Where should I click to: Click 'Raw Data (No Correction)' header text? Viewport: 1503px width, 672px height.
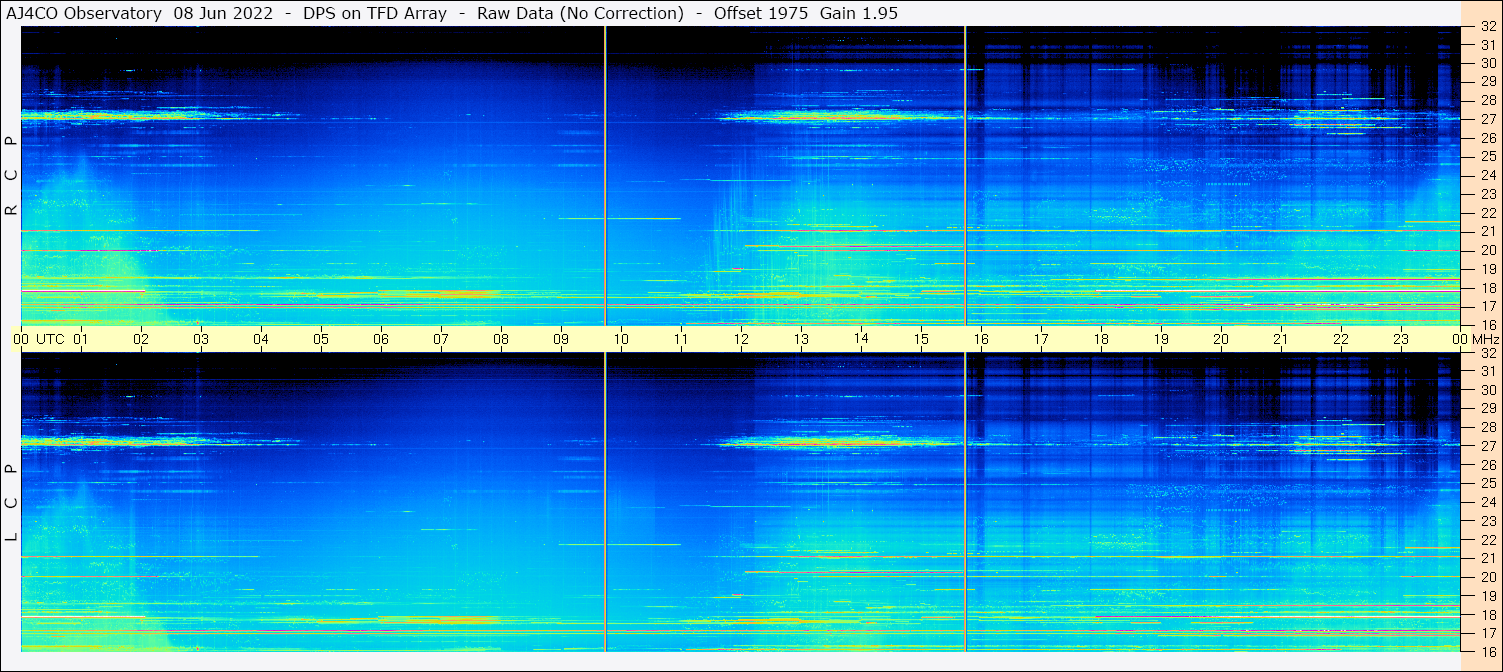pos(580,13)
